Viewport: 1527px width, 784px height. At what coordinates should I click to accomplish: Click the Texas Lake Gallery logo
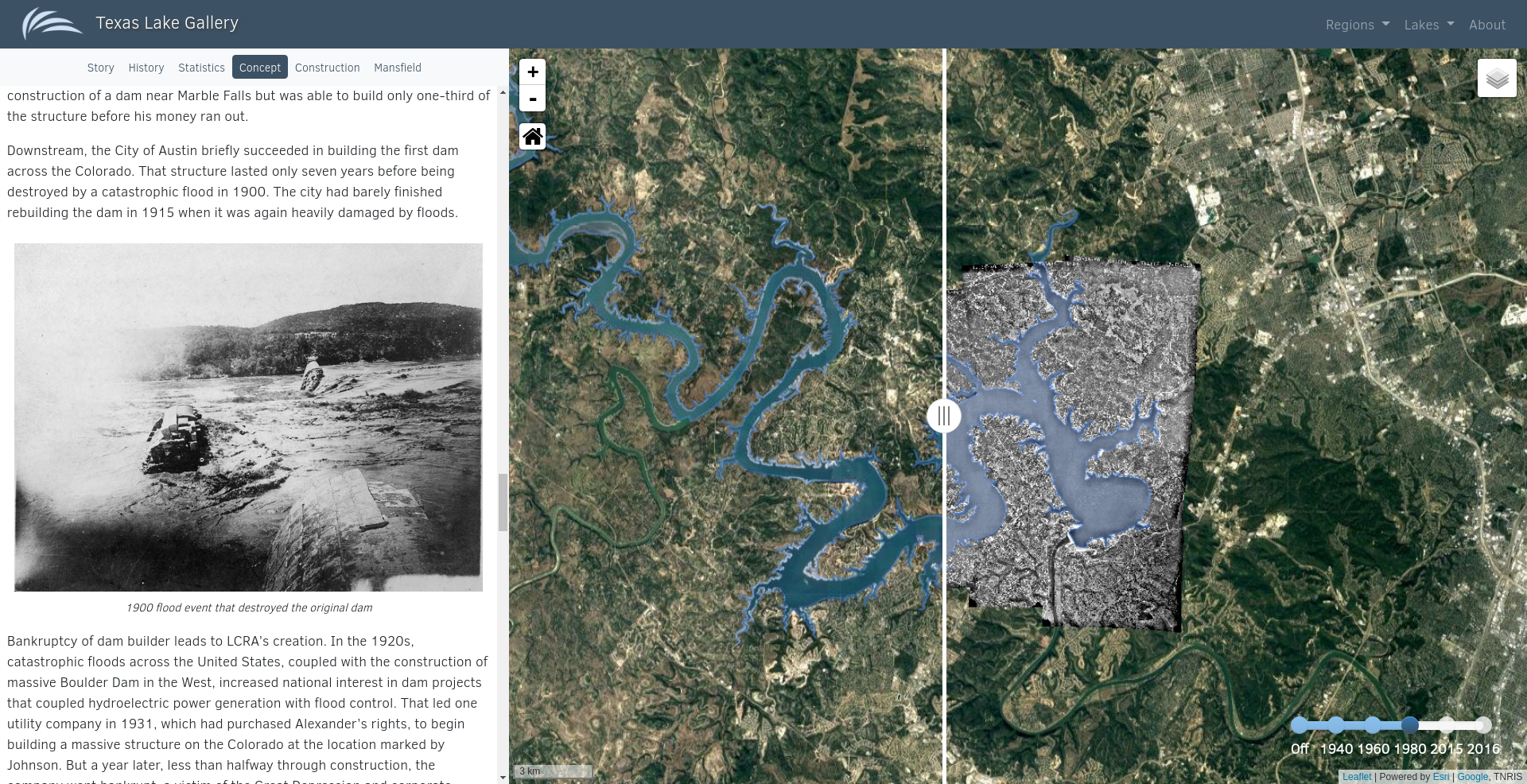tap(52, 24)
